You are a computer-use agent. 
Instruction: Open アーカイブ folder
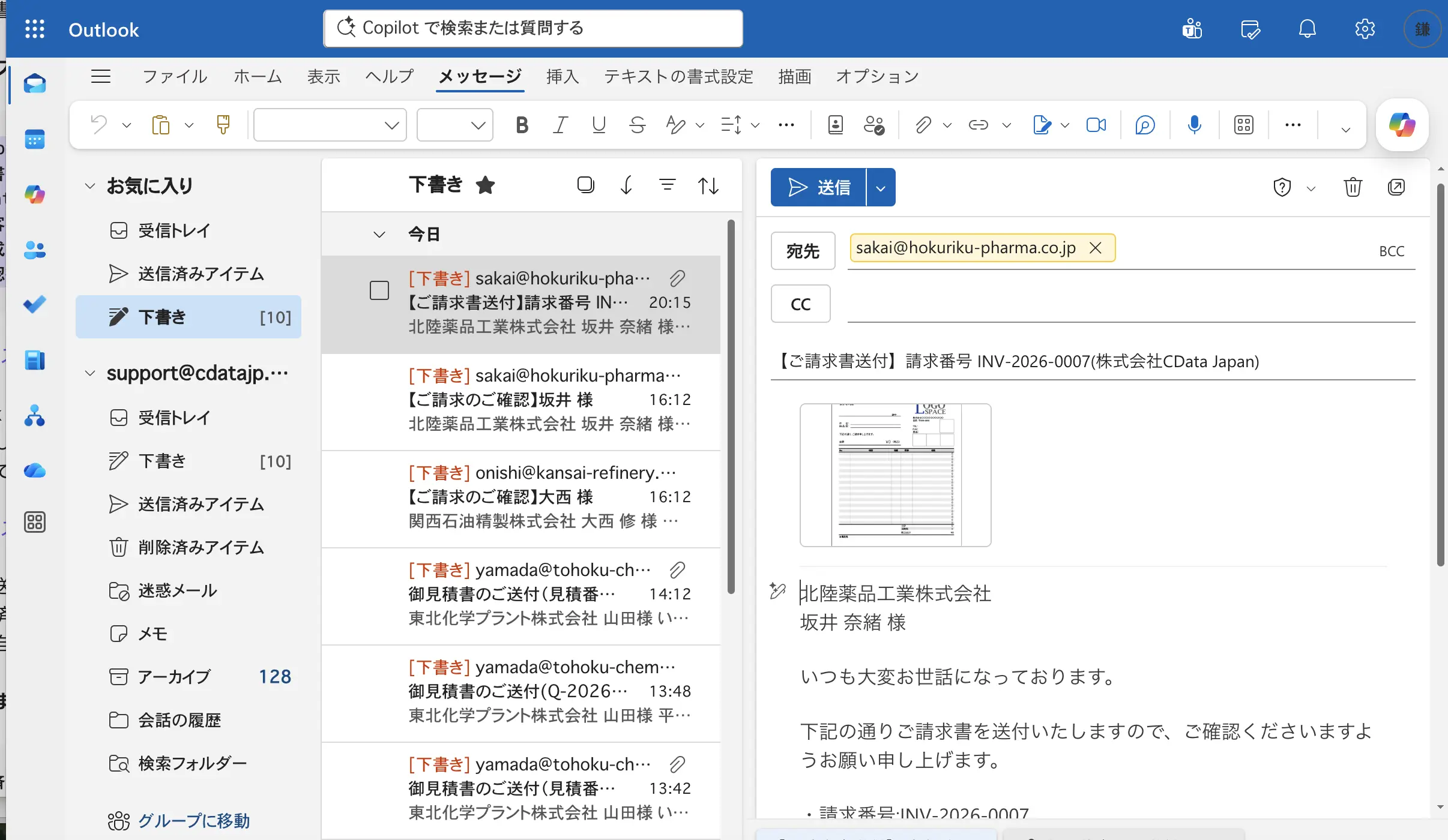point(189,676)
